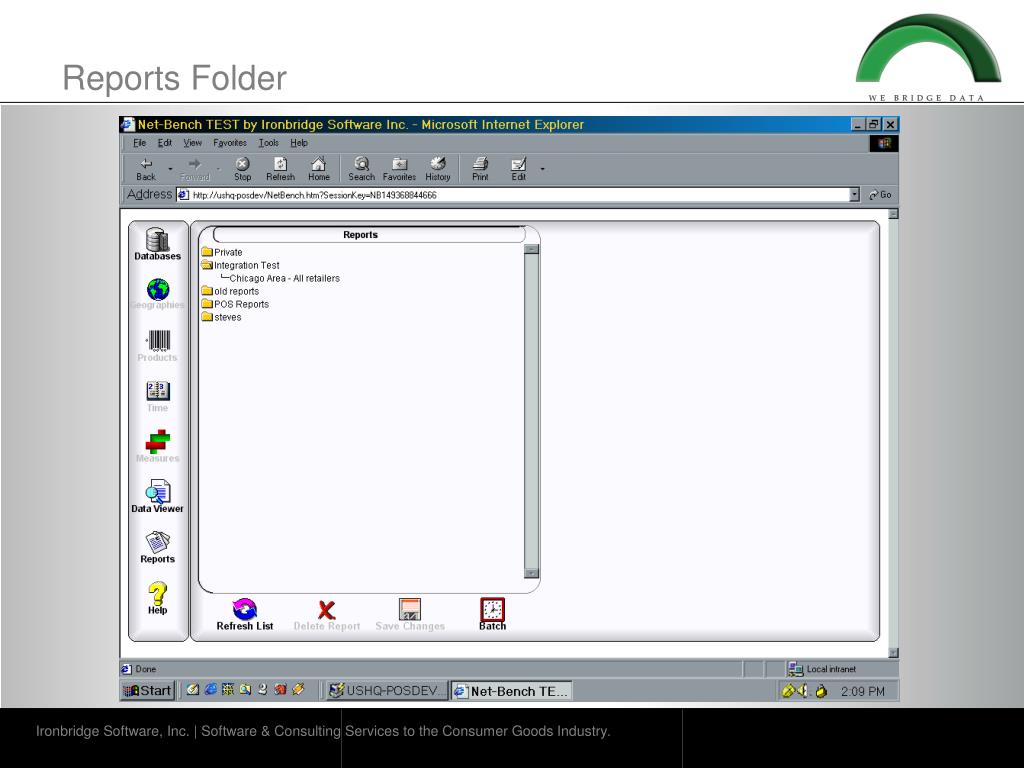Click the Delete Report red X icon
1024x768 pixels.
point(327,610)
